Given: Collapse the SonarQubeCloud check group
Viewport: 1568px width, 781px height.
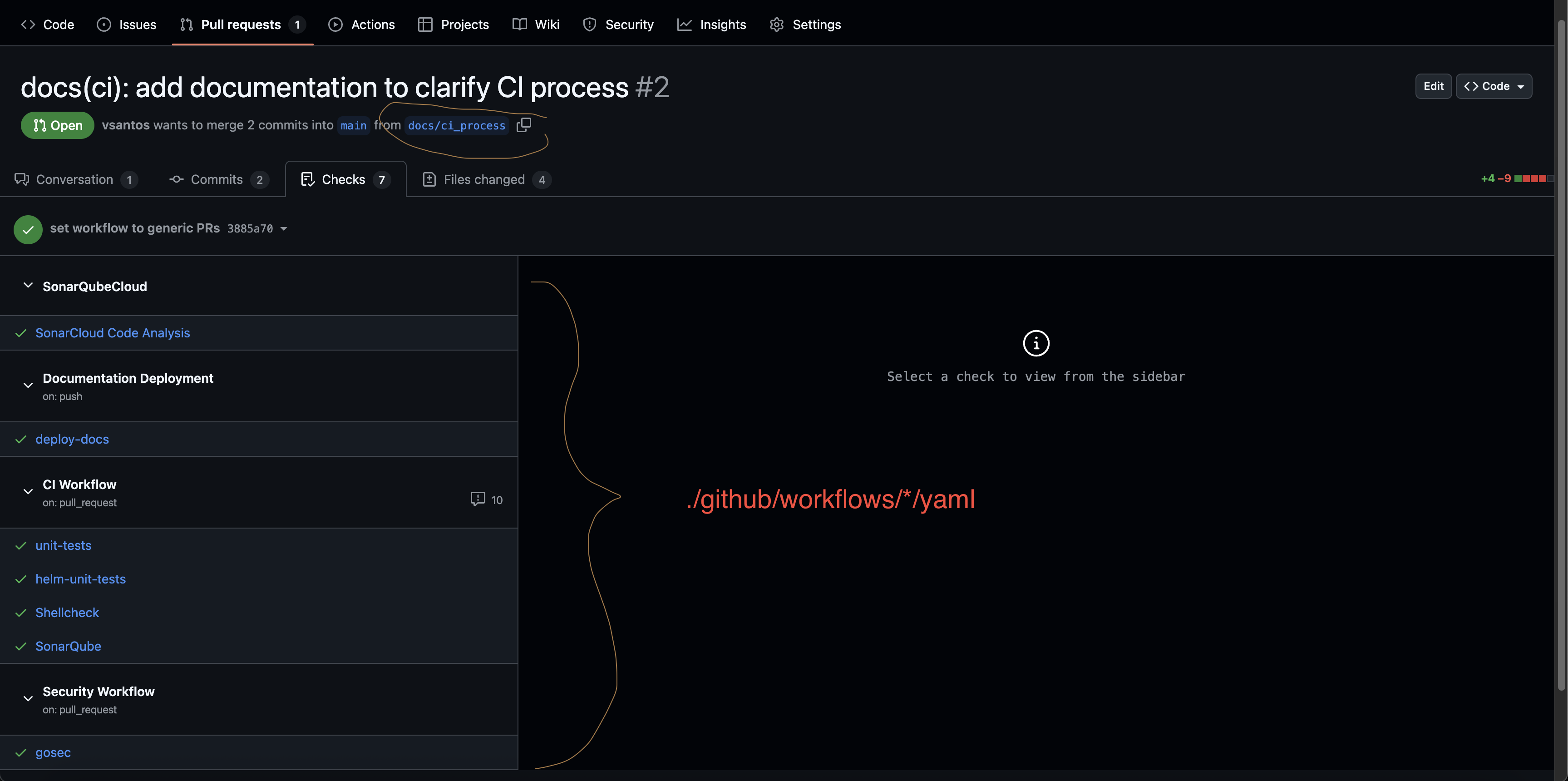Looking at the screenshot, I should point(28,286).
